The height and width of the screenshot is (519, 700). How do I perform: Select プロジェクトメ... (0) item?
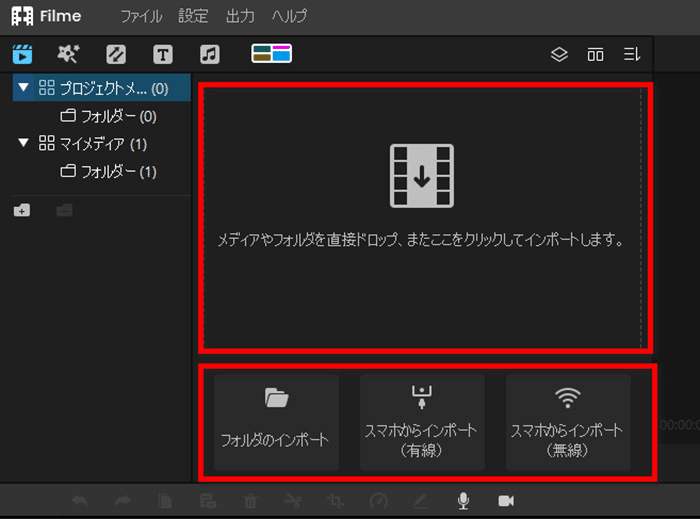(x=102, y=88)
